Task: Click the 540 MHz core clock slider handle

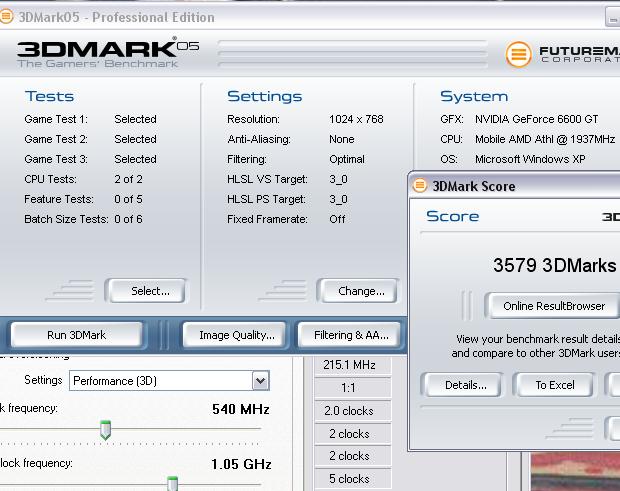Action: tap(105, 430)
